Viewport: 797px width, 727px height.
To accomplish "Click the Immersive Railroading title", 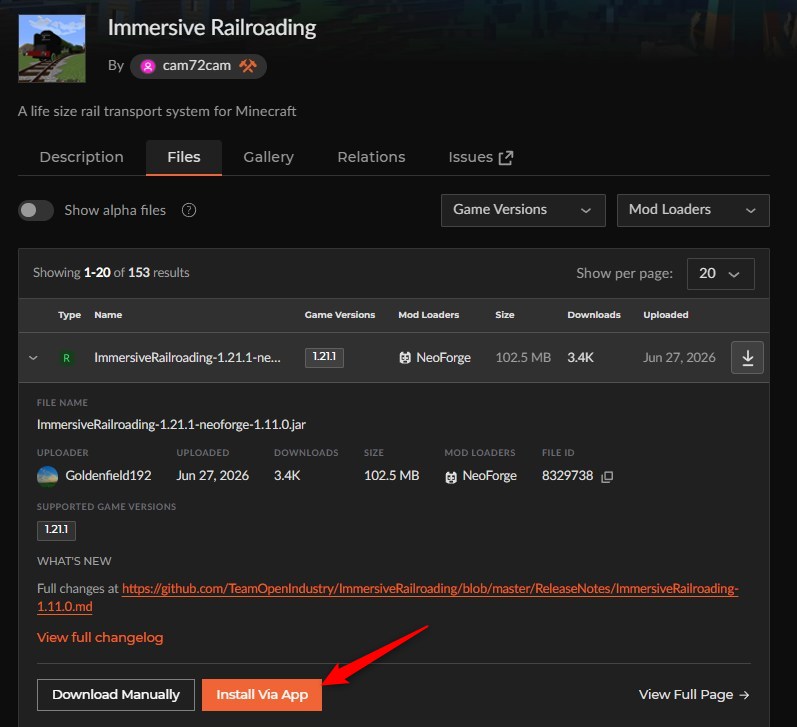I will pos(212,27).
